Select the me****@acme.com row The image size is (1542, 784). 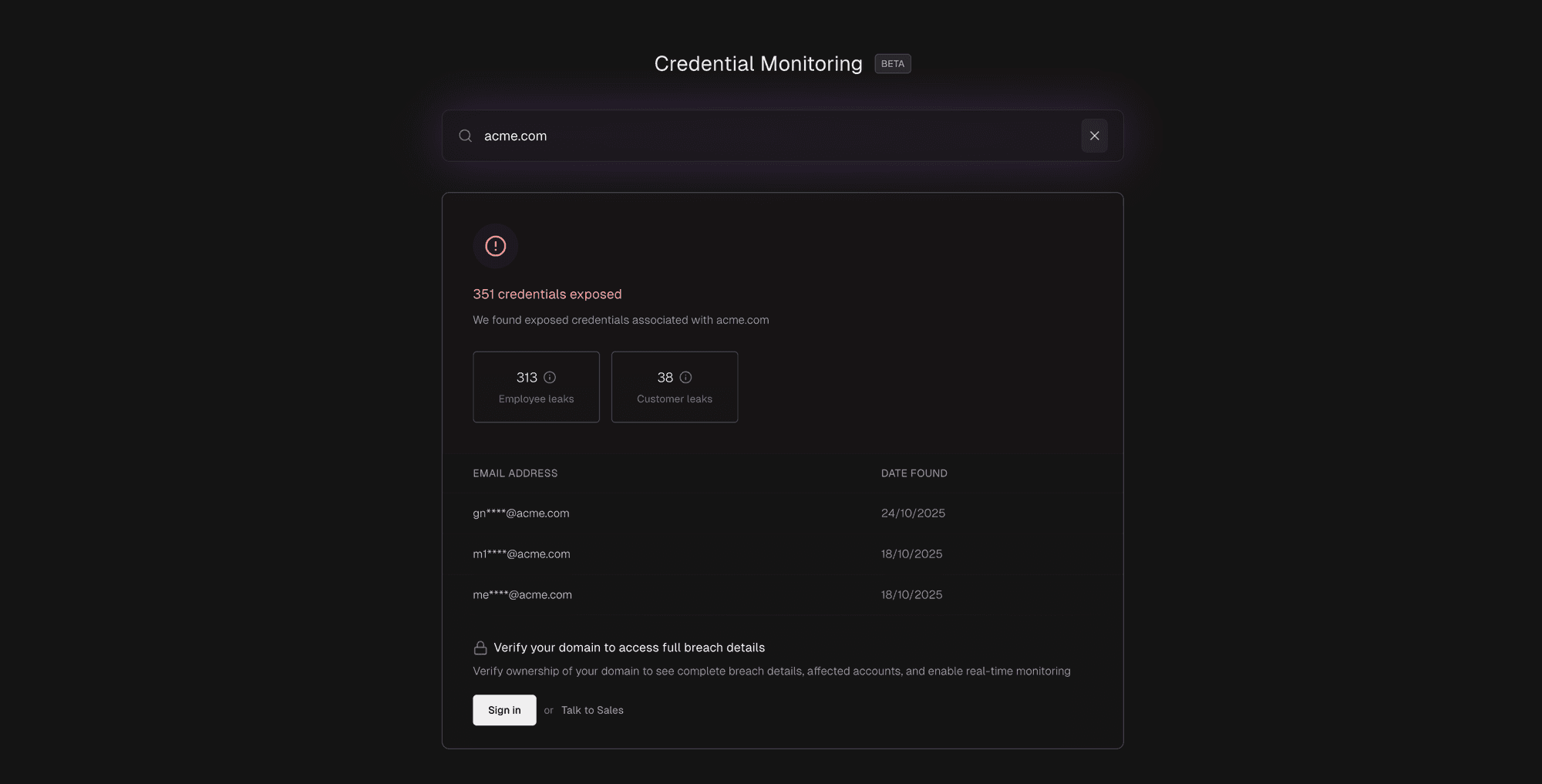522,595
